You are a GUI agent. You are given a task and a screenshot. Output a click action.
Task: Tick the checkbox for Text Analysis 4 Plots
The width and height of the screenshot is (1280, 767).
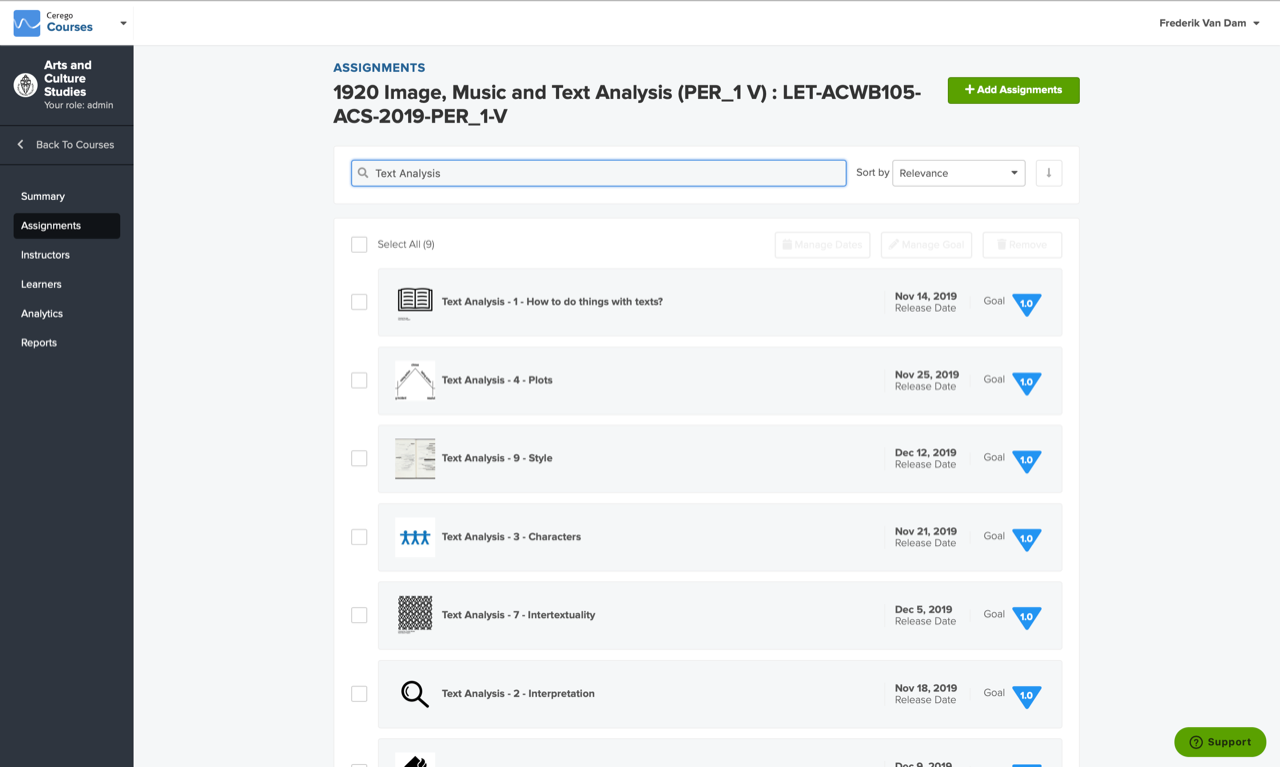pos(359,380)
